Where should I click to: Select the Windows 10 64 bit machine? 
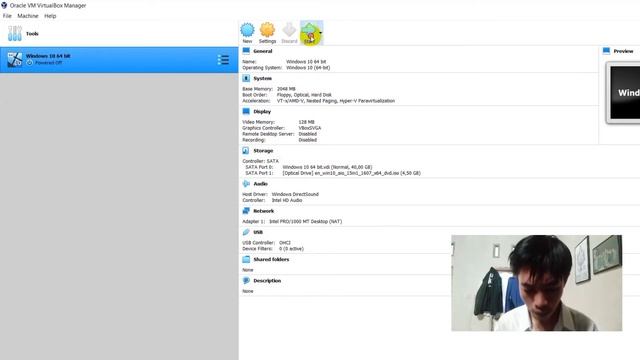pyautogui.click(x=119, y=60)
